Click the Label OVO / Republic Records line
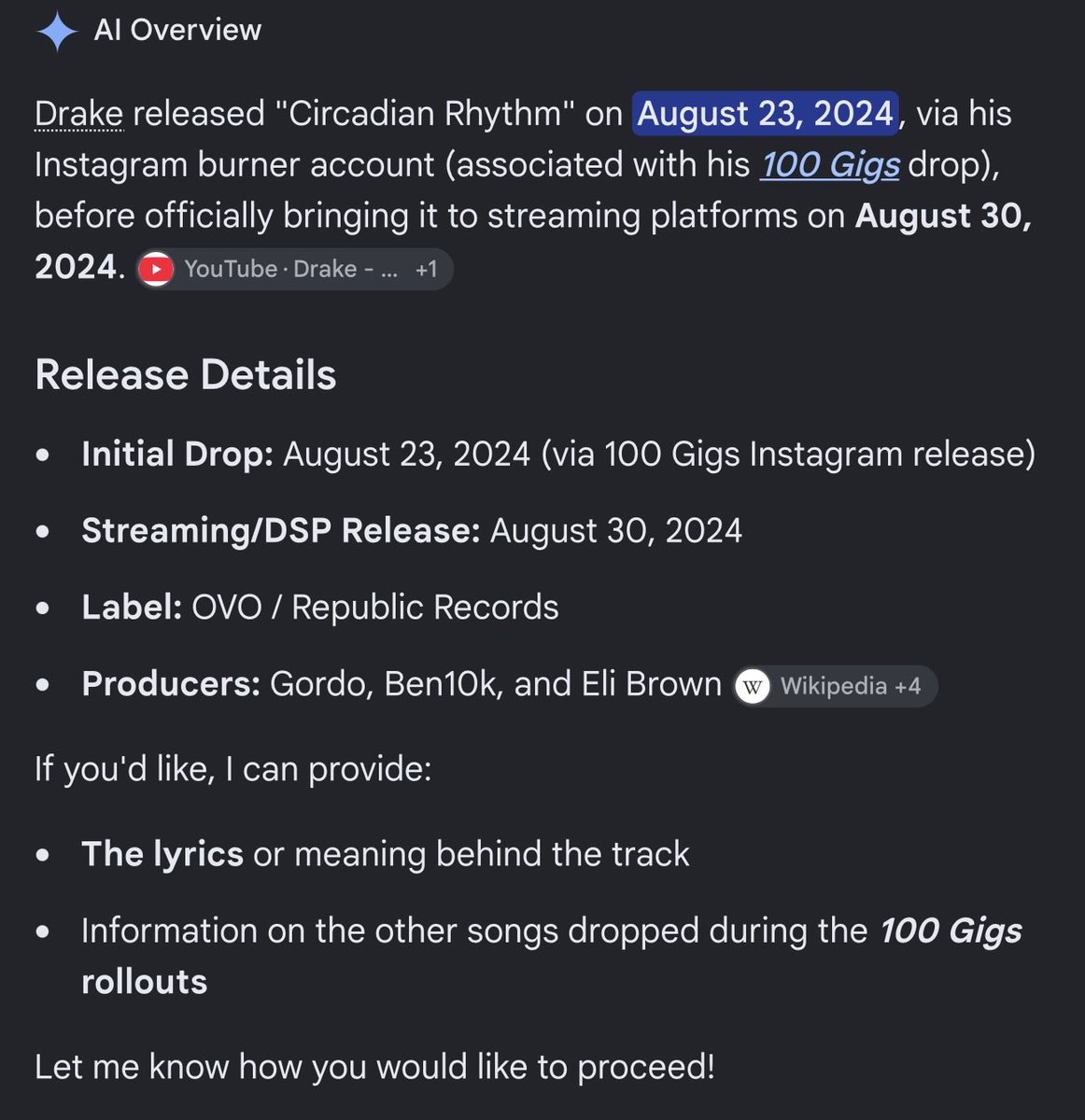This screenshot has height=1120, width=1085. point(320,608)
